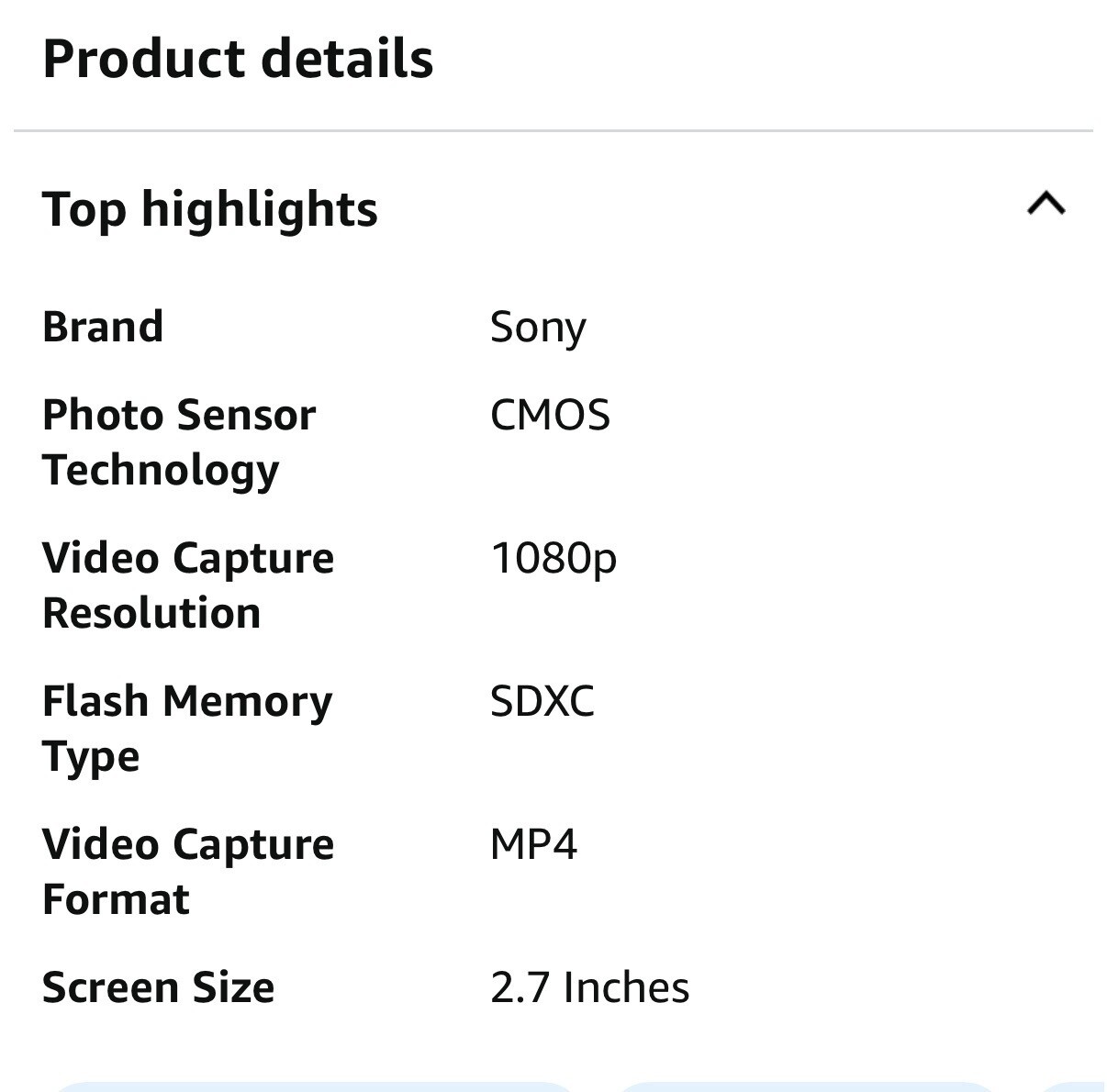Click the Sony brand value

[538, 328]
